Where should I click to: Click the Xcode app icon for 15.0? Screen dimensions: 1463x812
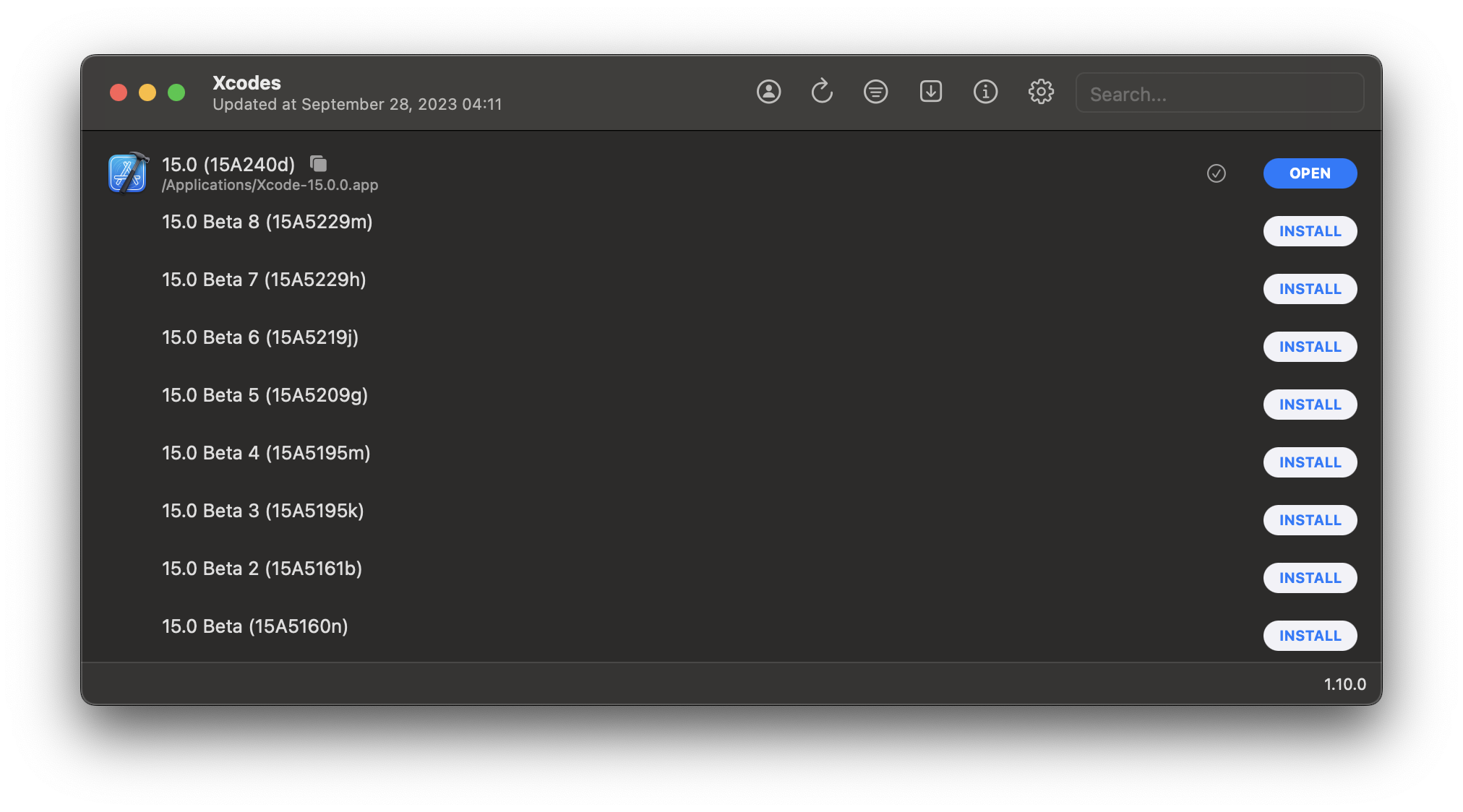click(x=128, y=173)
